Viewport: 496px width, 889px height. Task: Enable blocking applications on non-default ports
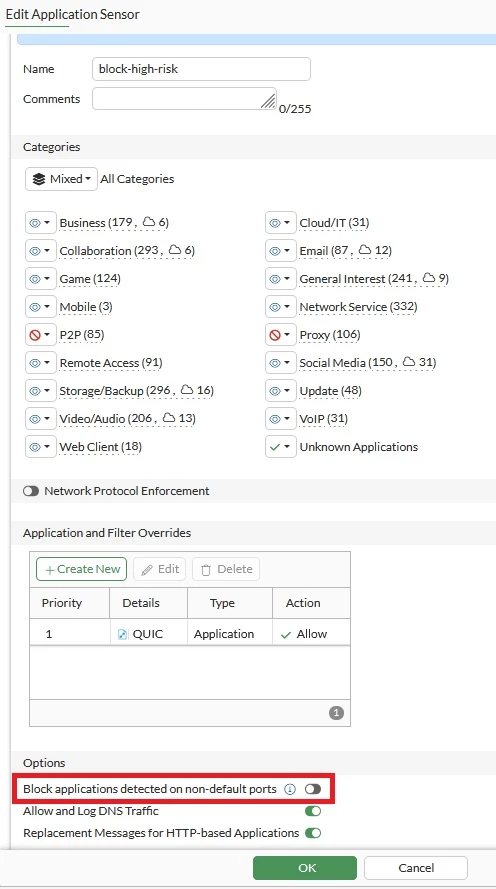click(313, 789)
